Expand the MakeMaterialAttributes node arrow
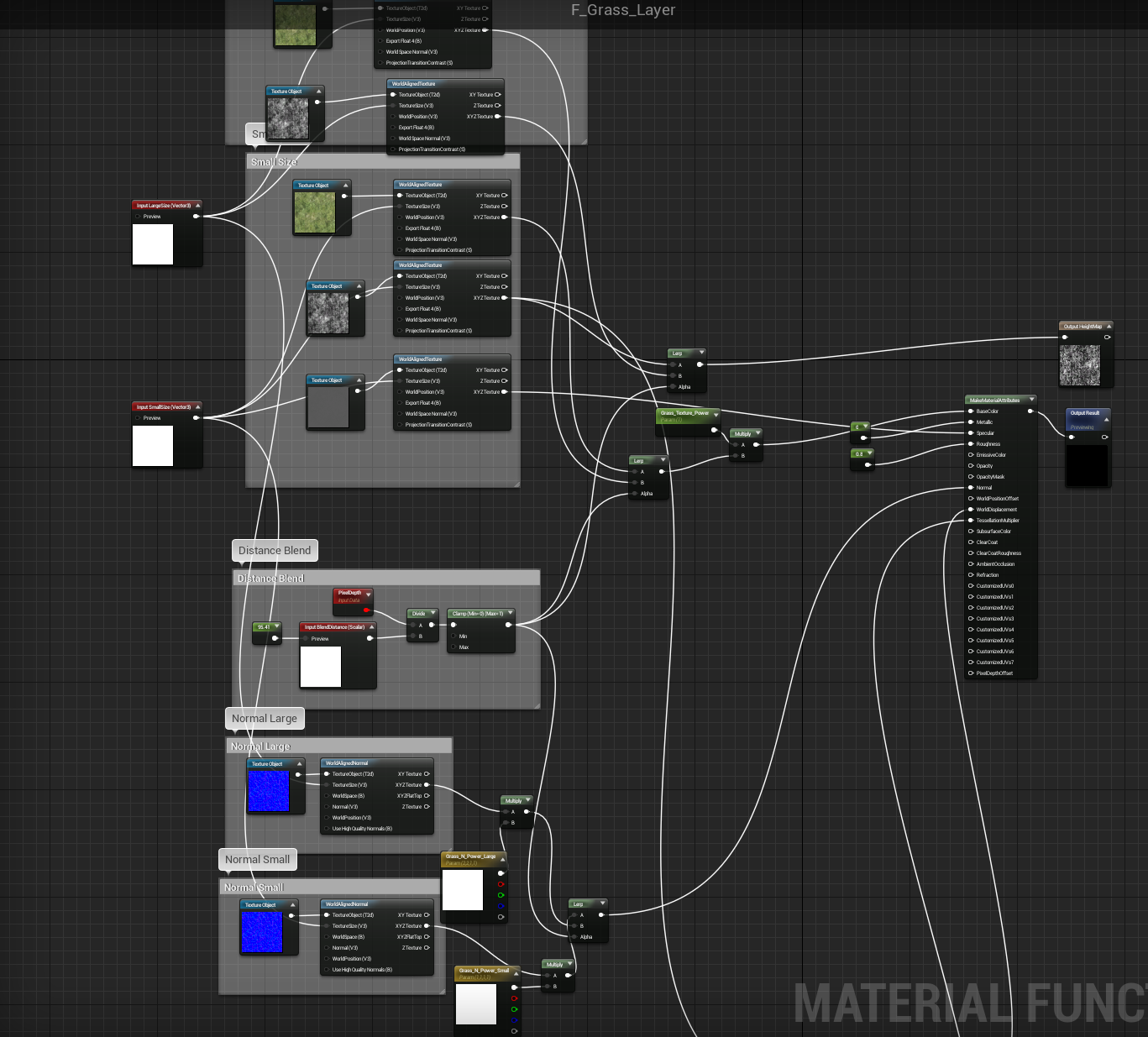 point(1032,400)
